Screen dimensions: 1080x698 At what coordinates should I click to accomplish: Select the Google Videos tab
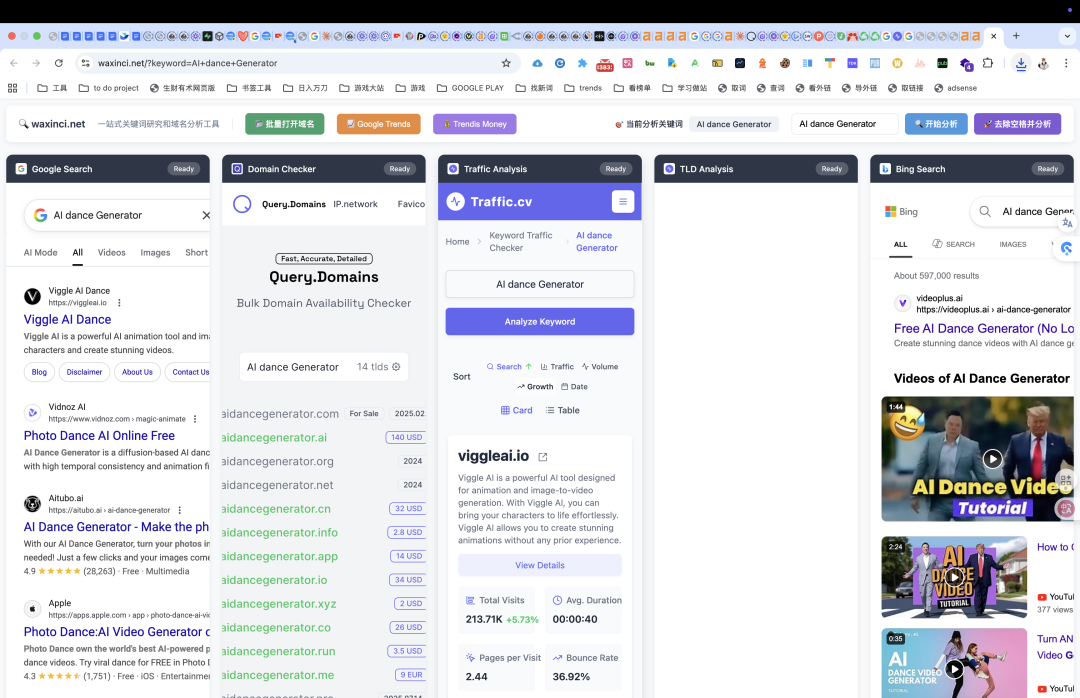(112, 252)
